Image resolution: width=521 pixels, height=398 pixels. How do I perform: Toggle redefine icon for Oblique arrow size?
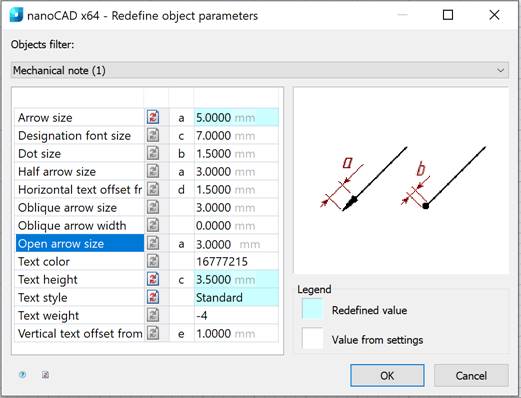[x=153, y=207]
